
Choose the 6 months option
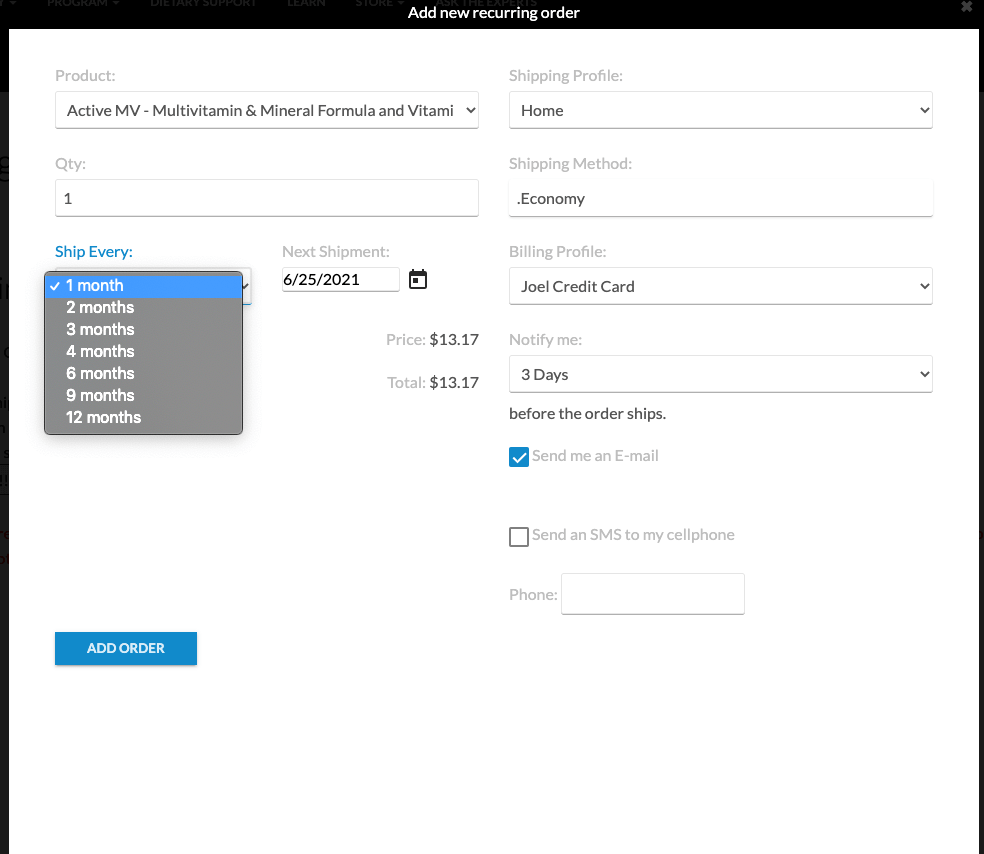[x=144, y=374]
